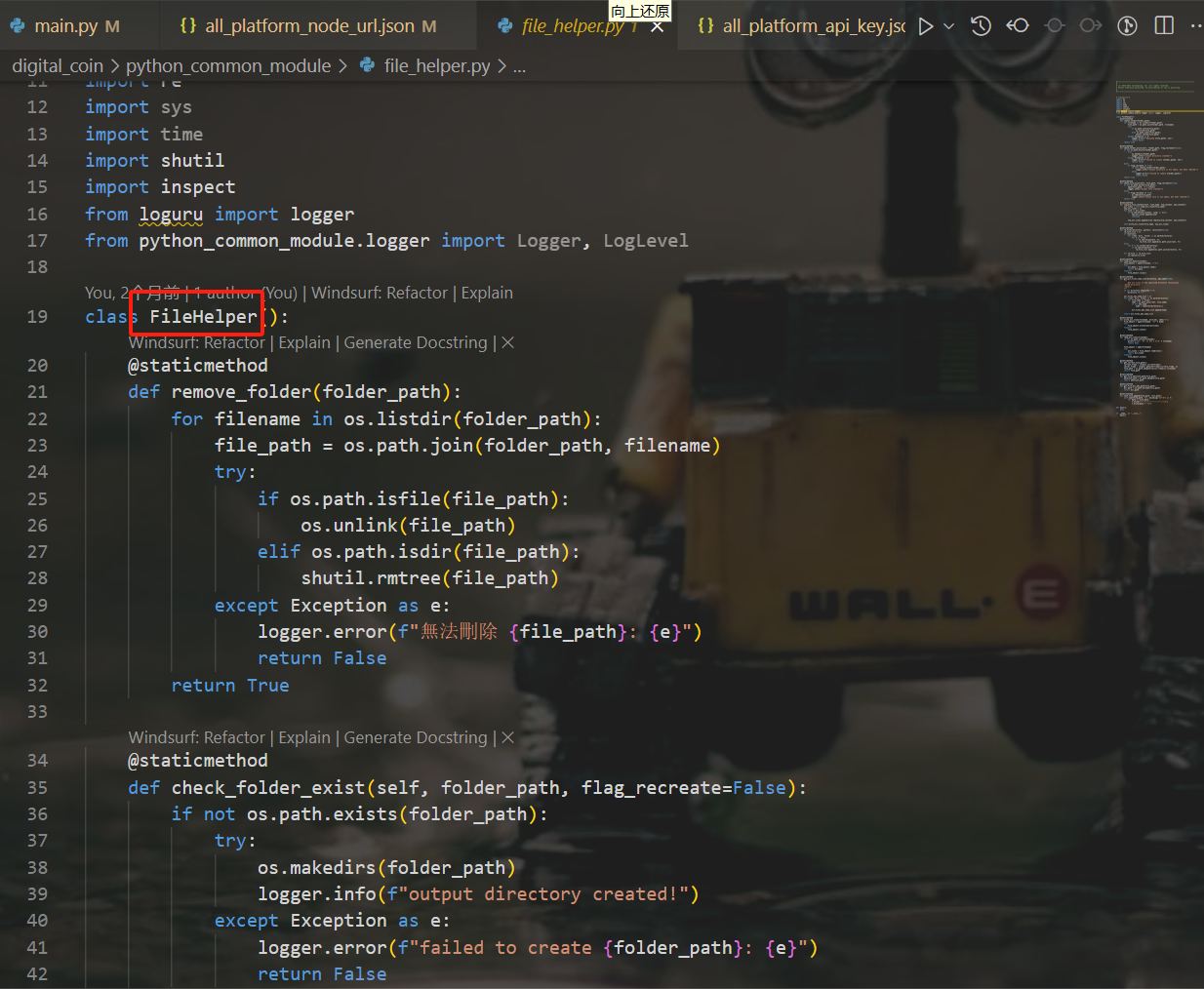Run the Python file with play icon
This screenshot has width=1204, height=989.
pos(926,26)
